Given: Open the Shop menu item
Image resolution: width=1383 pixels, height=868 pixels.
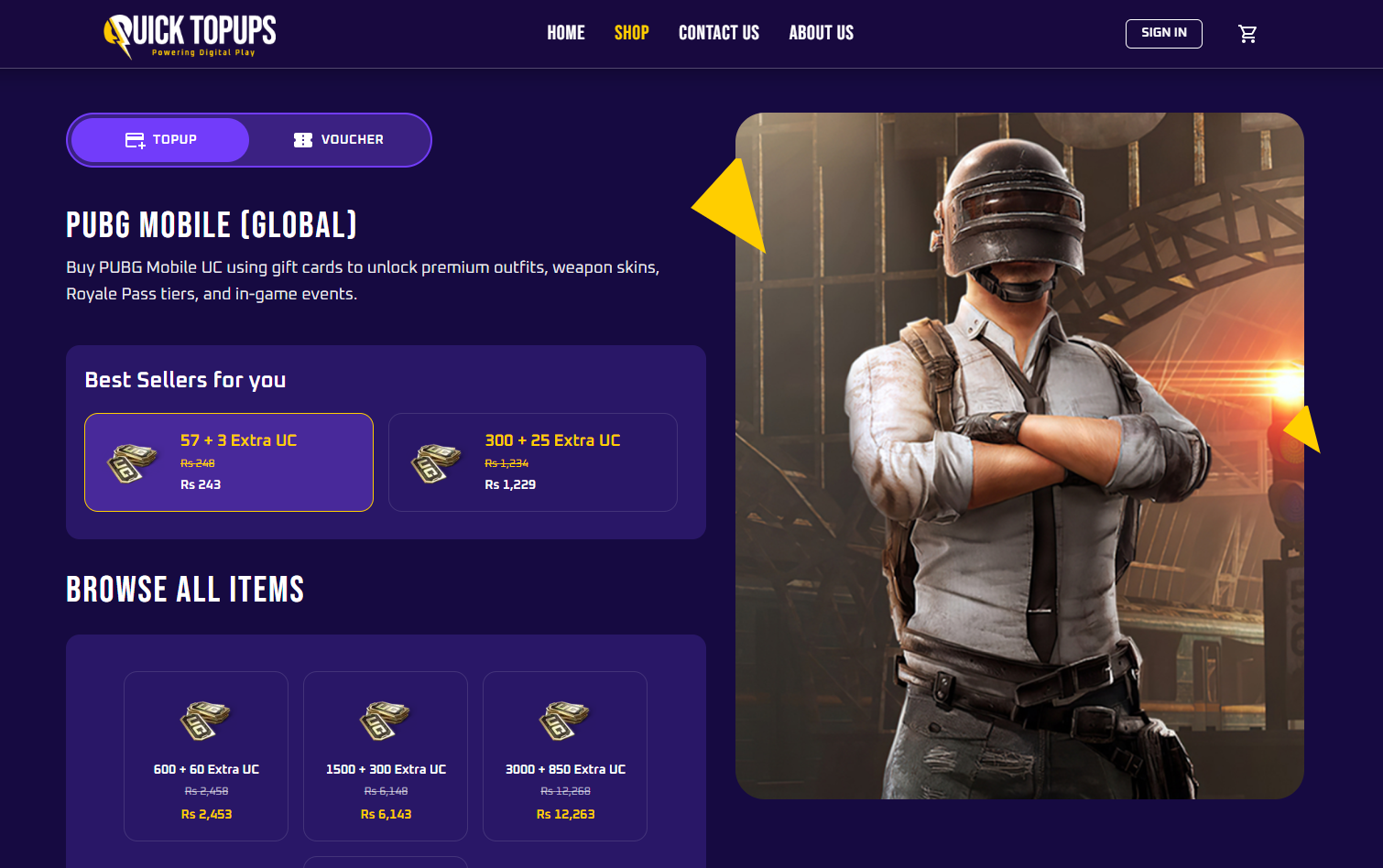Looking at the screenshot, I should tap(632, 33).
